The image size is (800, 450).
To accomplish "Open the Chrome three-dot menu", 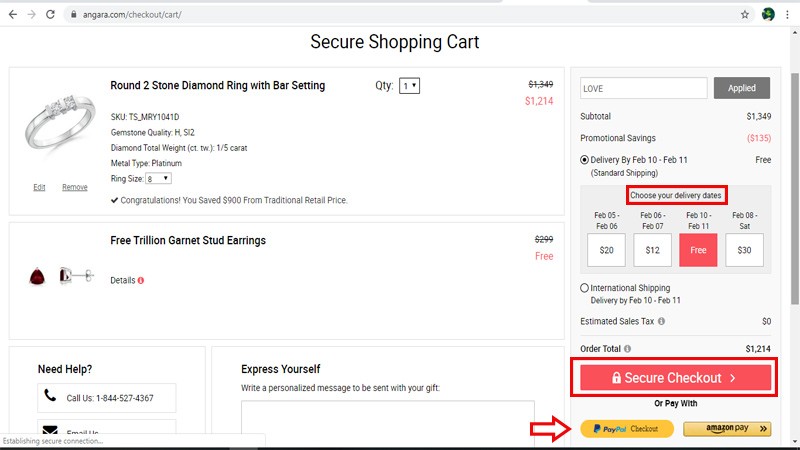I will coord(789,15).
